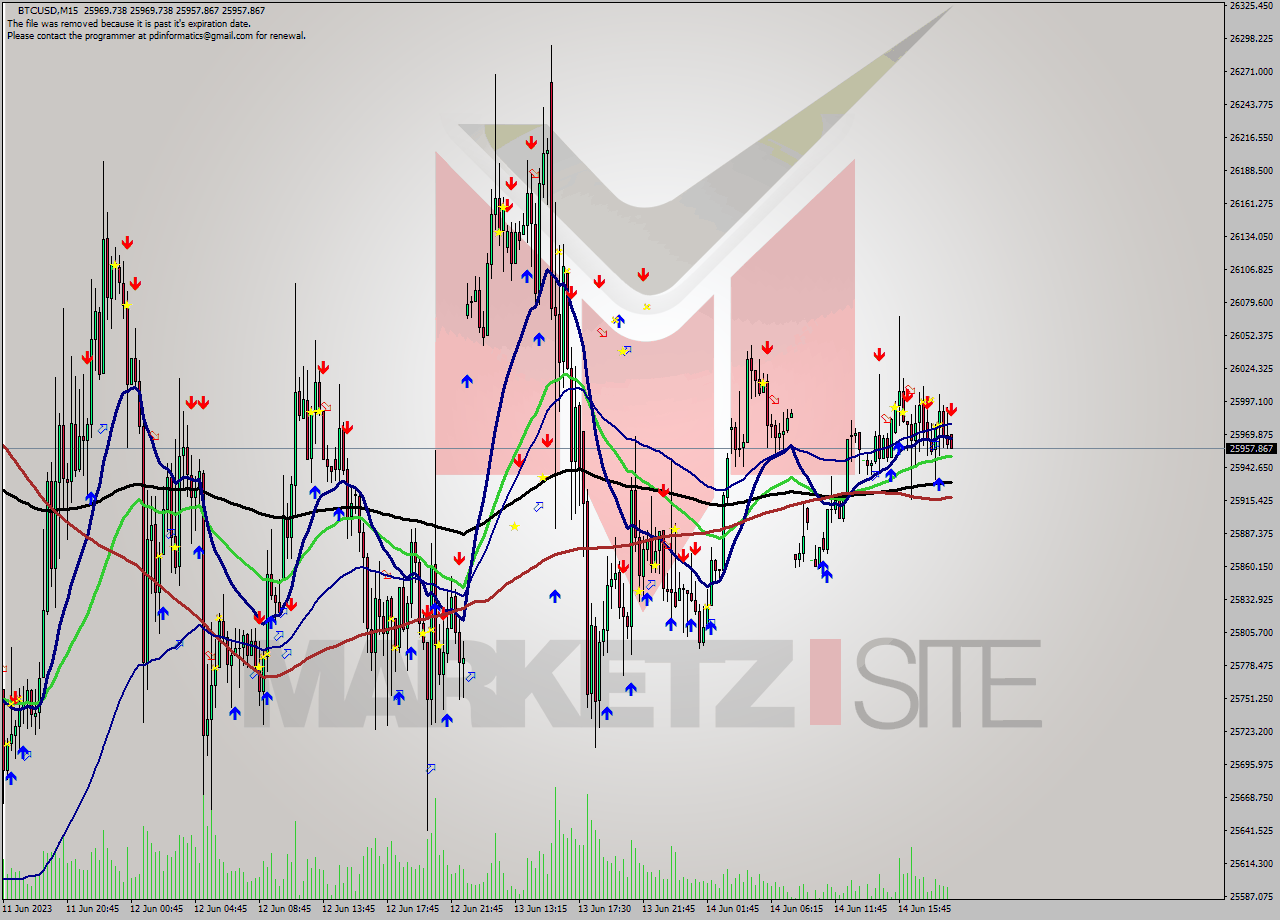Screen dimensions: 1280x920
Task: Click price axis label 25887.375
Action: tap(1251, 533)
